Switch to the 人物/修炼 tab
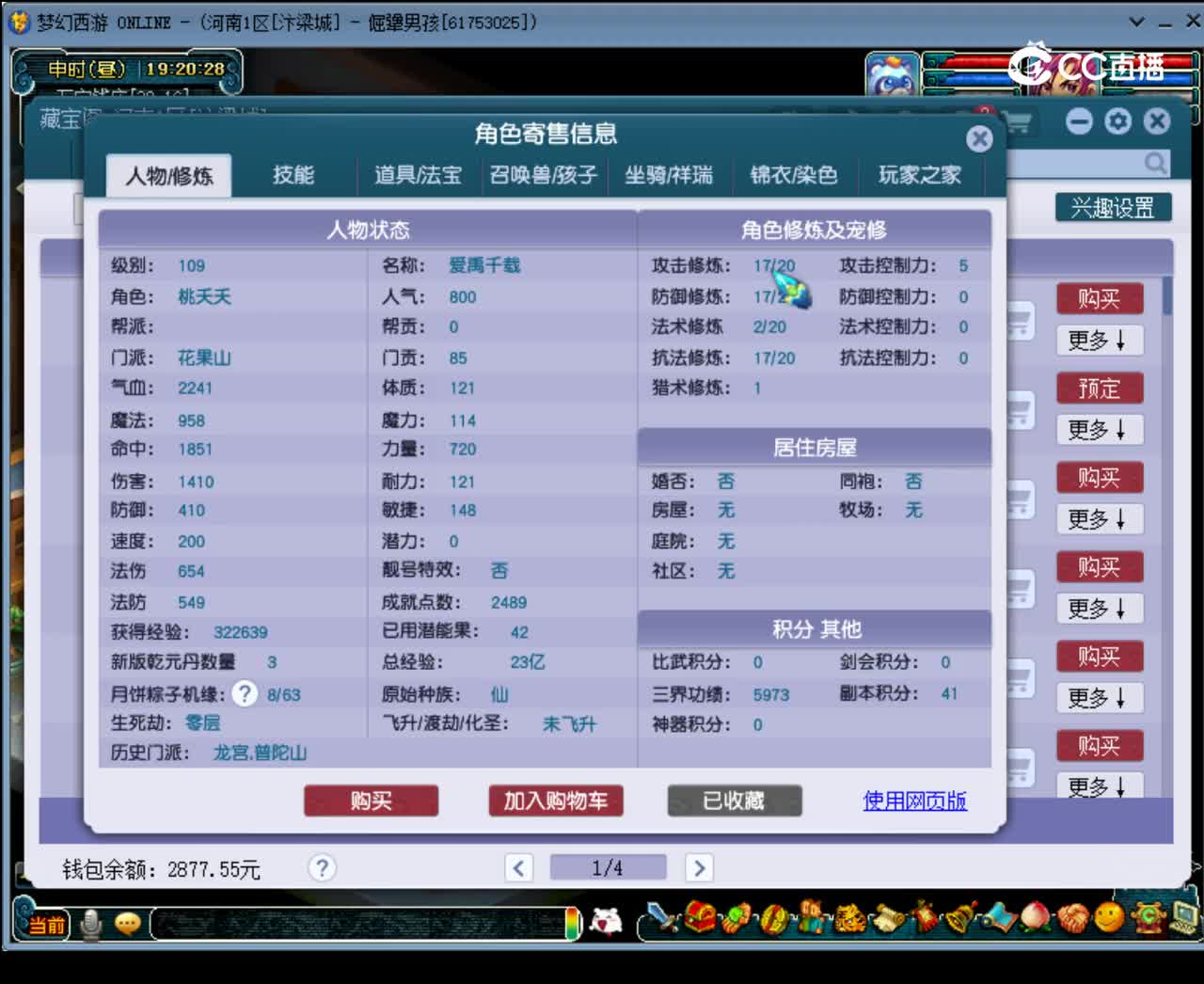This screenshot has height=984, width=1204. click(169, 176)
